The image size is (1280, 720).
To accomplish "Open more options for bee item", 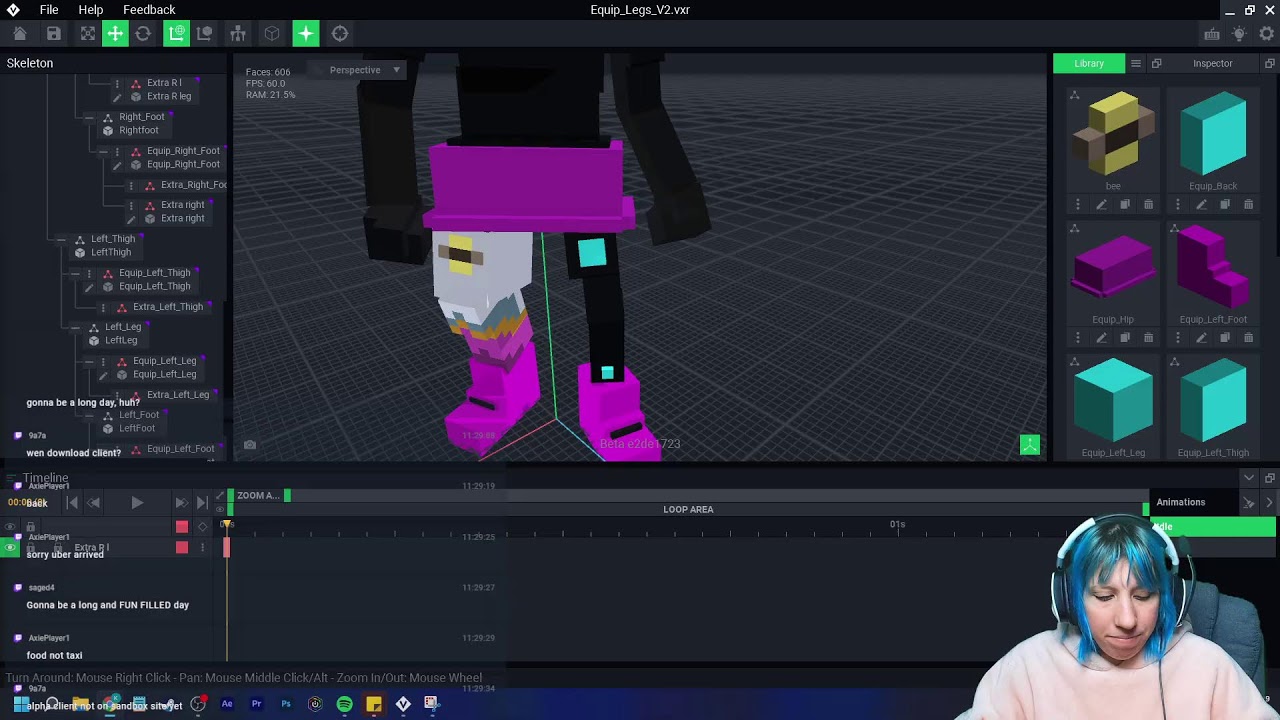I will point(1078,205).
